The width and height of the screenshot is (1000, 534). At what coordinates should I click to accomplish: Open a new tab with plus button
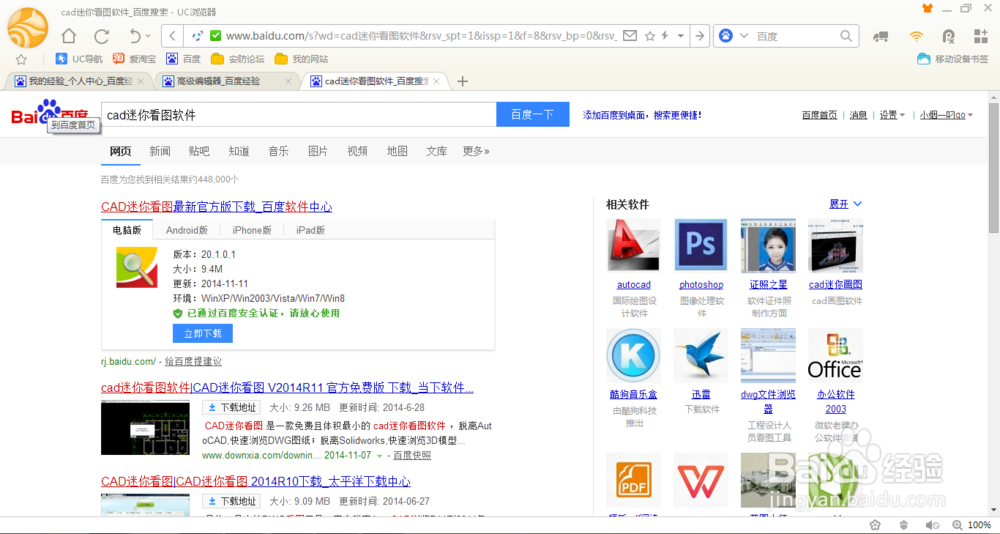[463, 82]
